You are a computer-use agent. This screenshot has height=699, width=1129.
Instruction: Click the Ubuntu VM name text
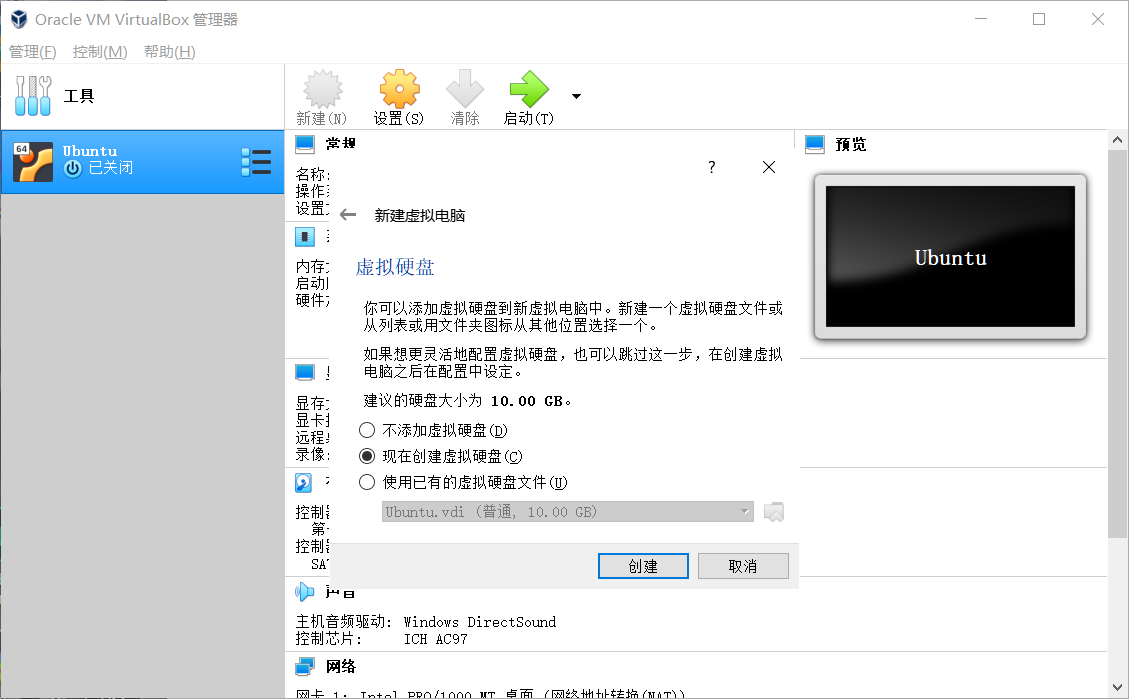pyautogui.click(x=89, y=151)
